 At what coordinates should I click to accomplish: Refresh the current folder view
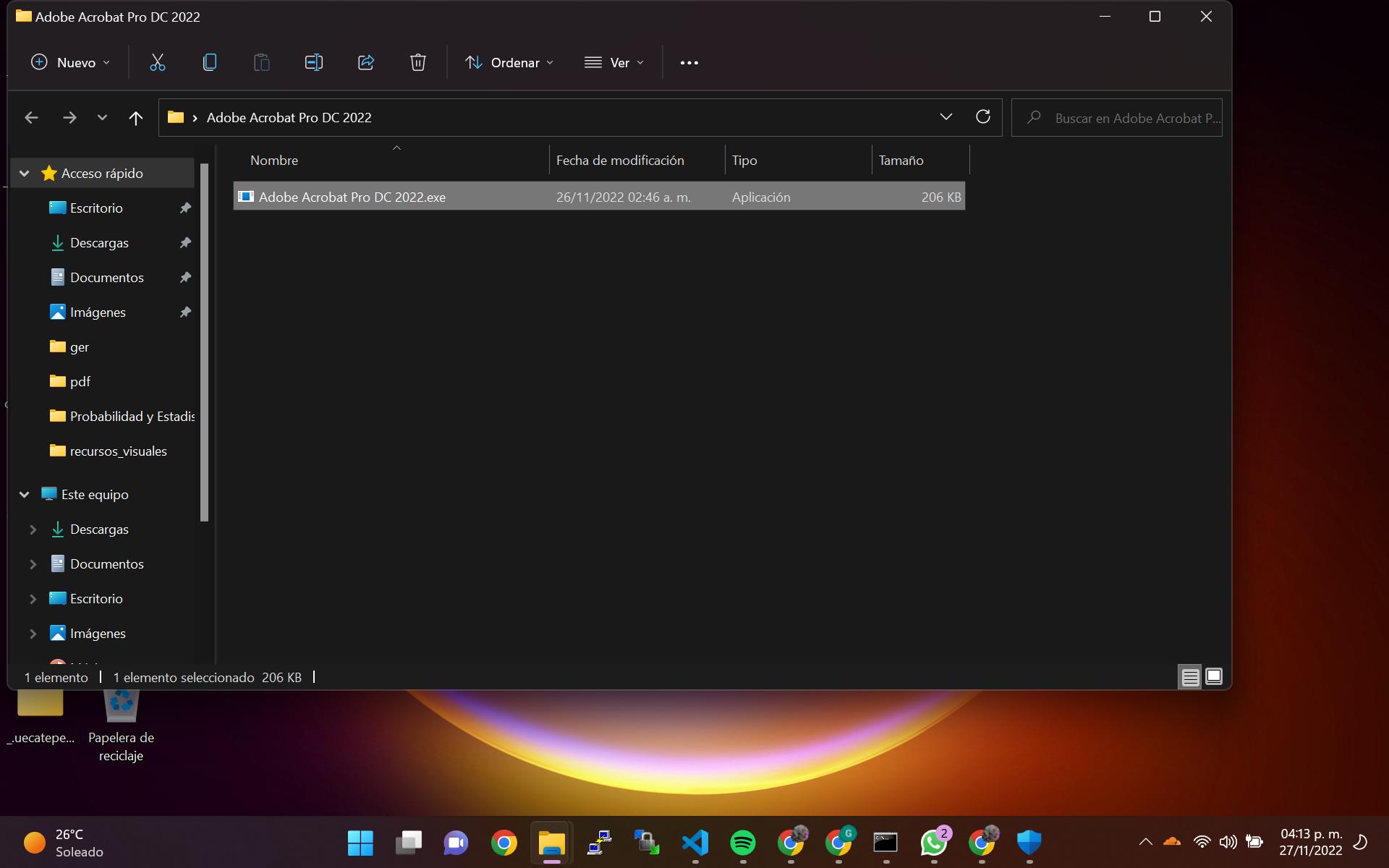(x=982, y=117)
